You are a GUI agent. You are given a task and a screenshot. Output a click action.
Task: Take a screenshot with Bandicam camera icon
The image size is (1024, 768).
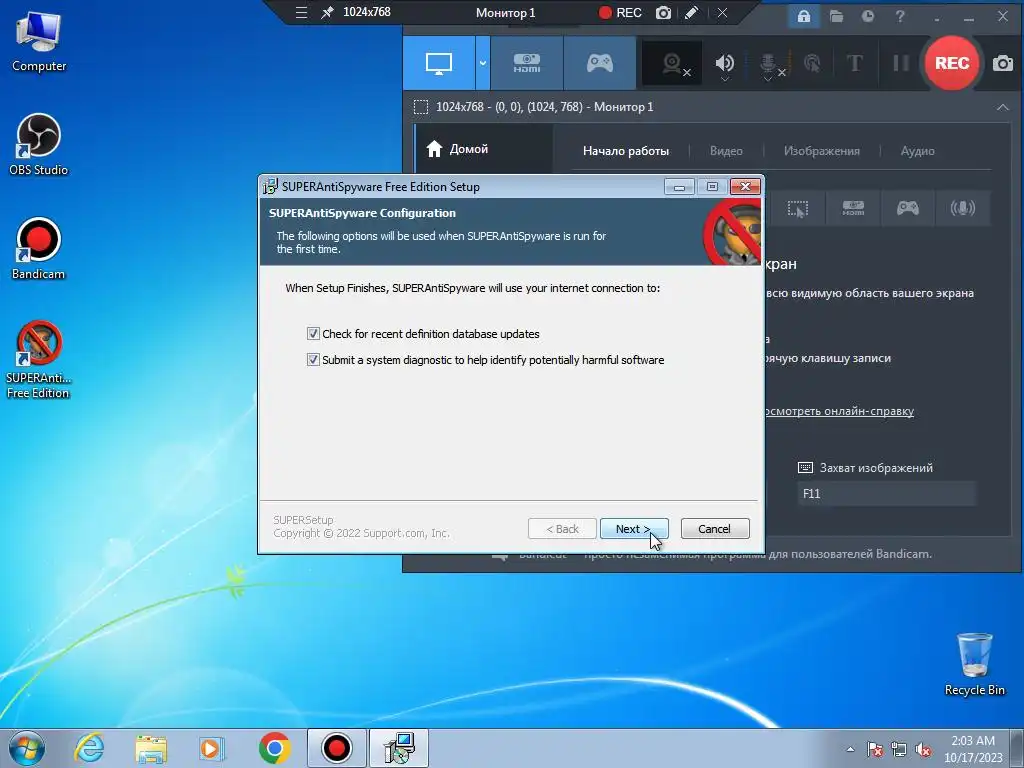1003,63
